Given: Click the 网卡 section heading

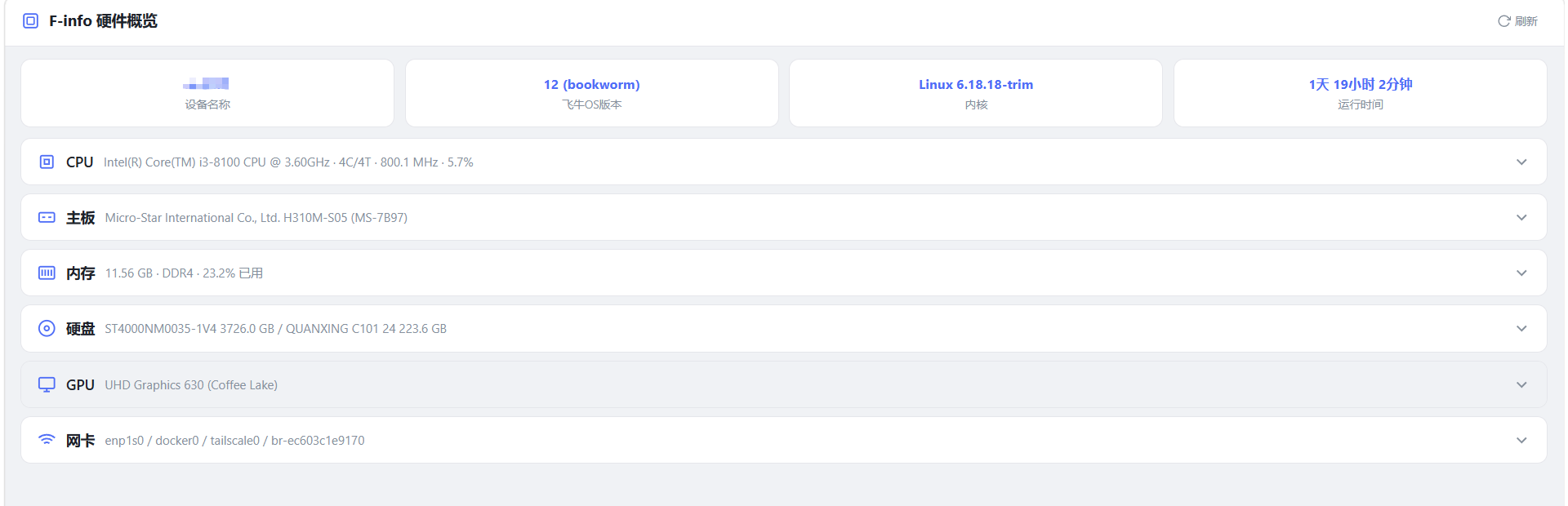Looking at the screenshot, I should tap(80, 441).
